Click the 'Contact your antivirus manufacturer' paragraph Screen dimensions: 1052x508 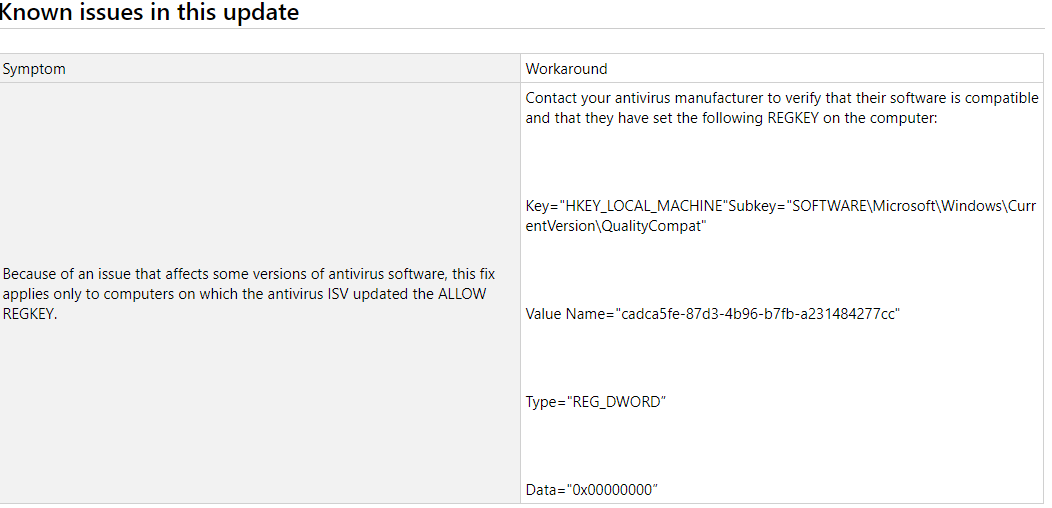pos(782,109)
